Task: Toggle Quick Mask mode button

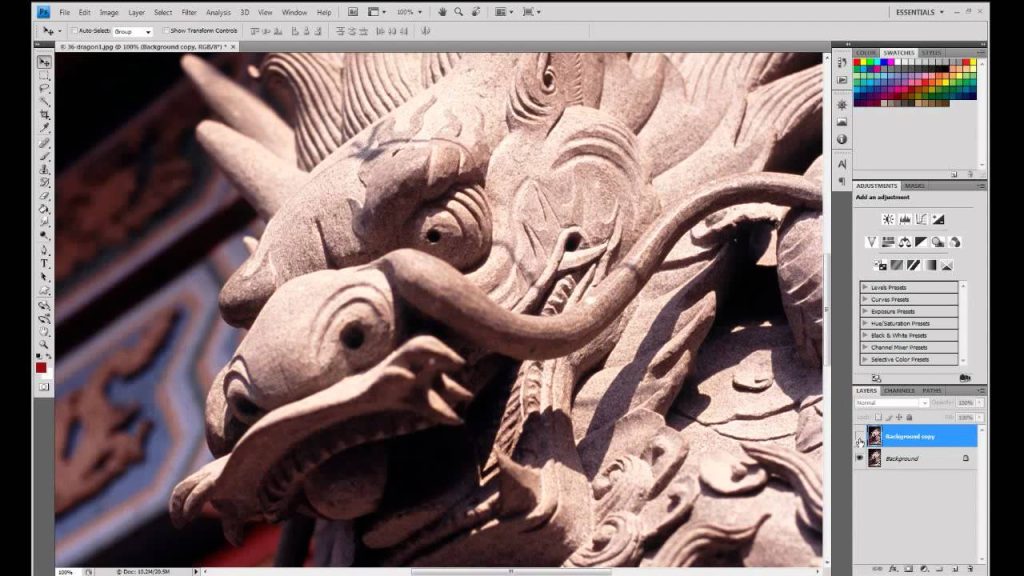Action: pyautogui.click(x=44, y=387)
